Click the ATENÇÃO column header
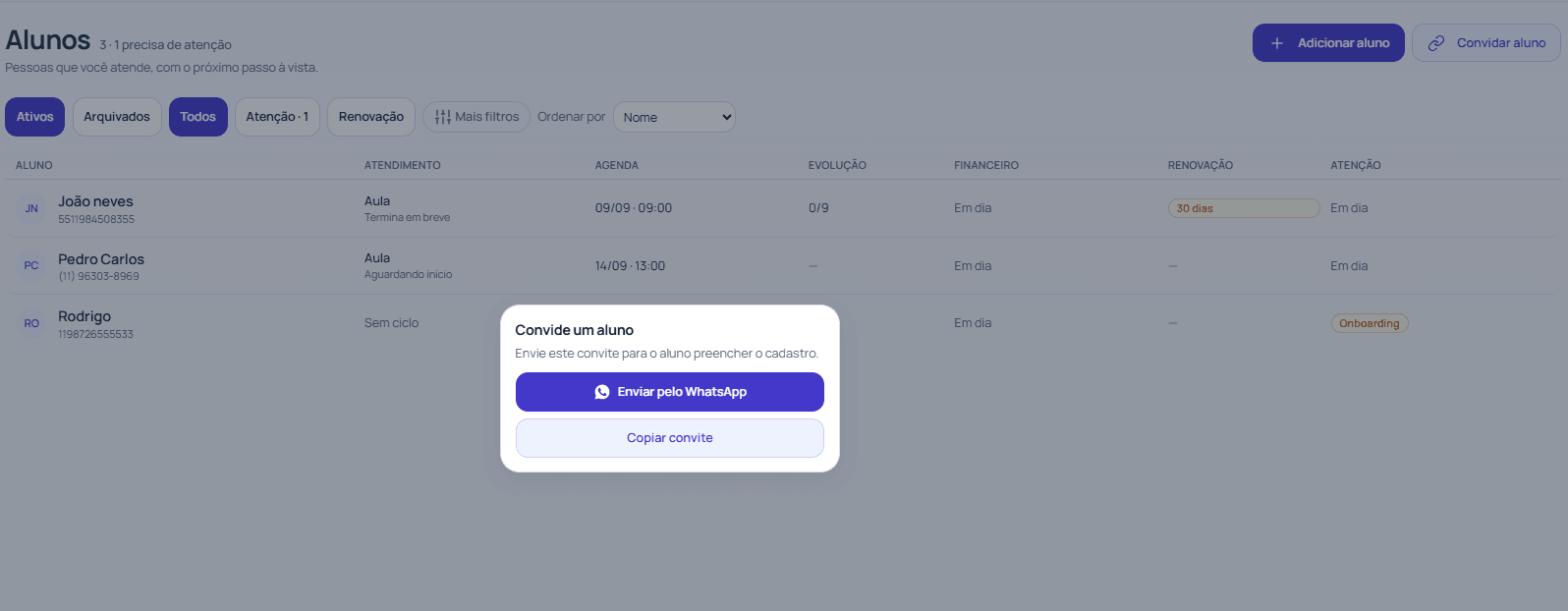This screenshot has width=1568, height=611. coord(1356,165)
